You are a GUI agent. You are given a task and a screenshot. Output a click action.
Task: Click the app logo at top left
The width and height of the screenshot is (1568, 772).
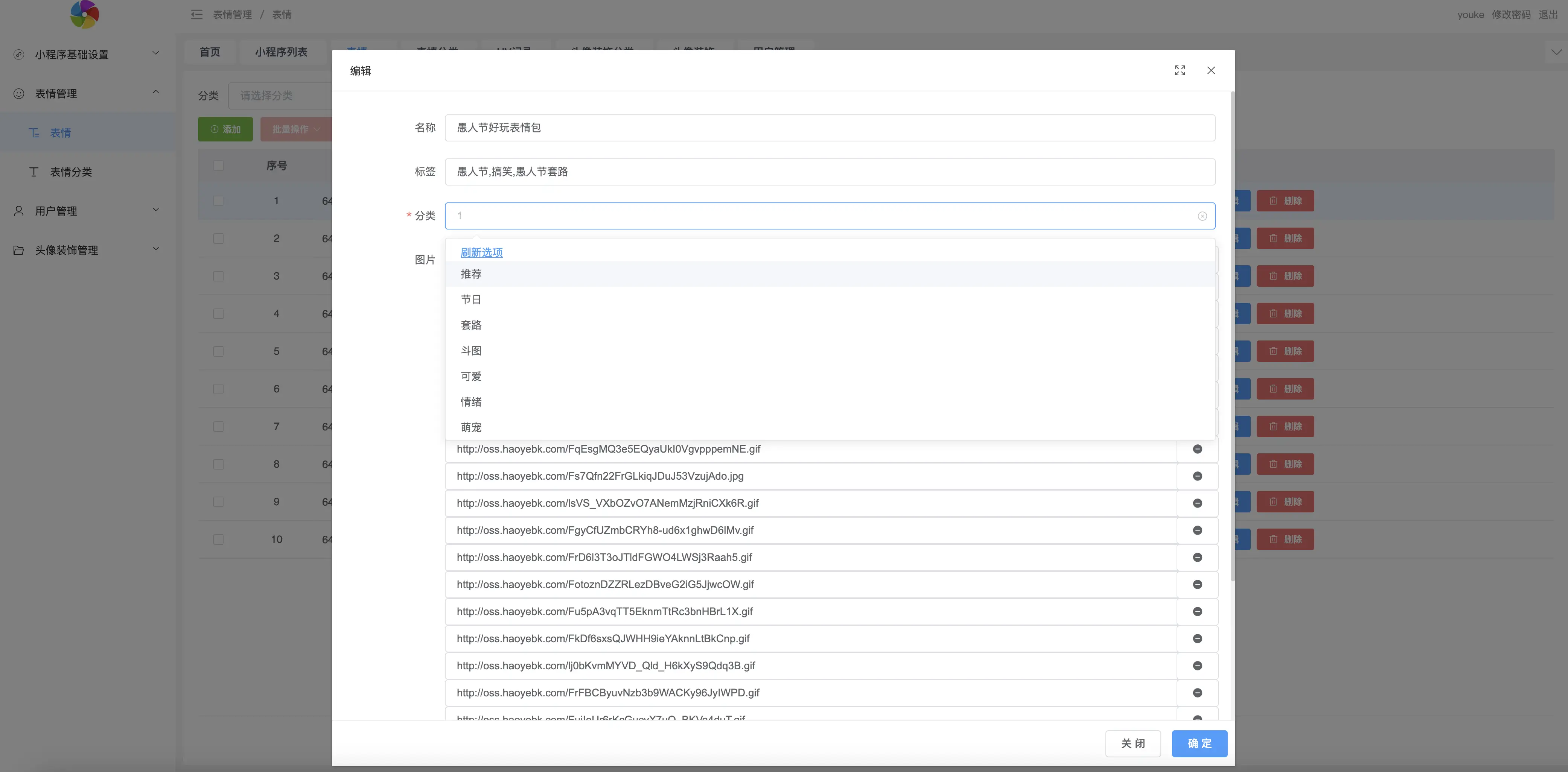[85, 15]
